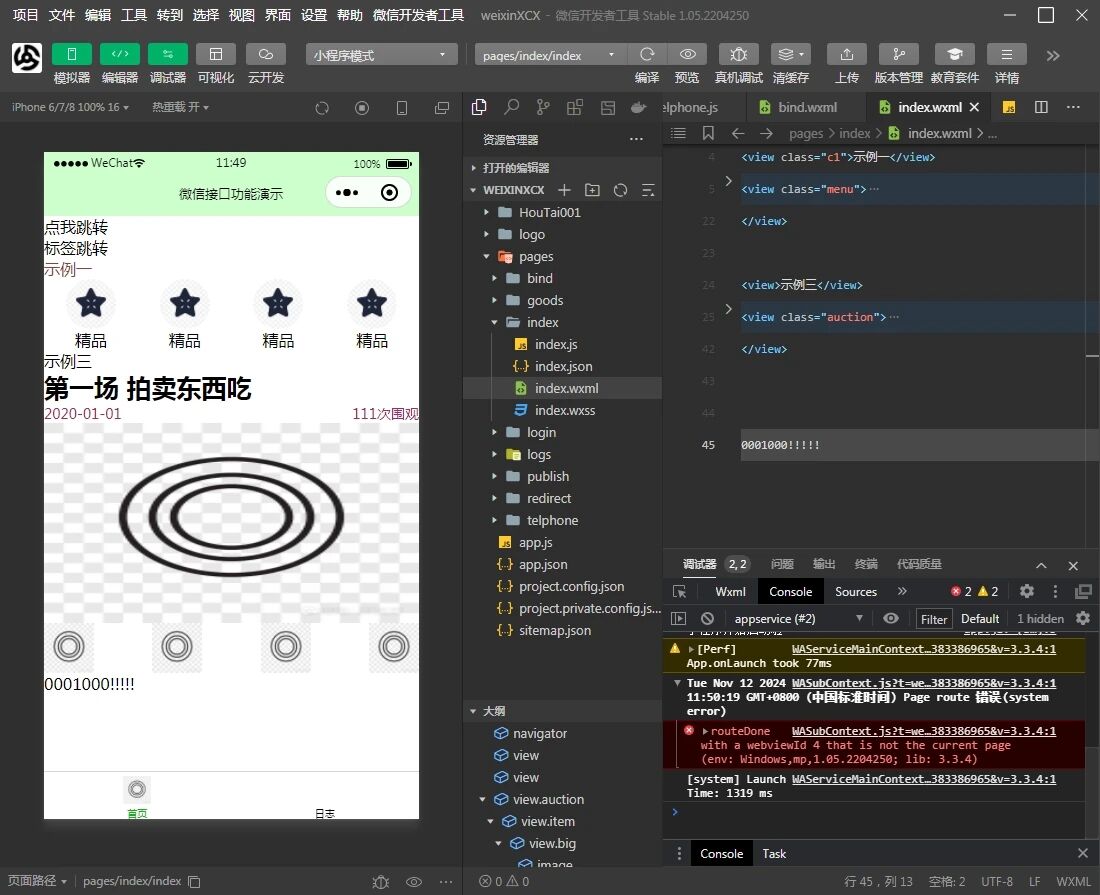Expand the toolbar overflow chevrons
The width and height of the screenshot is (1100, 895).
click(x=1052, y=55)
